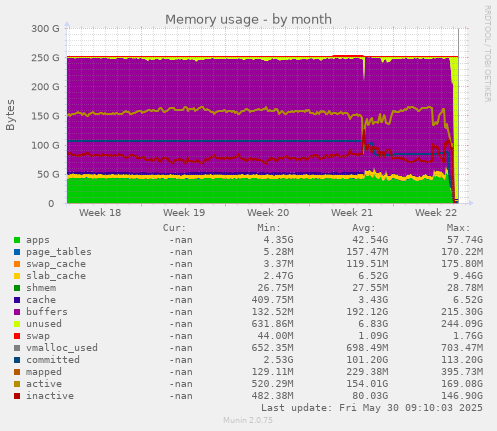Click the purple buffers legend swatch
Image resolution: width=497 pixels, height=431 pixels.
(17, 312)
